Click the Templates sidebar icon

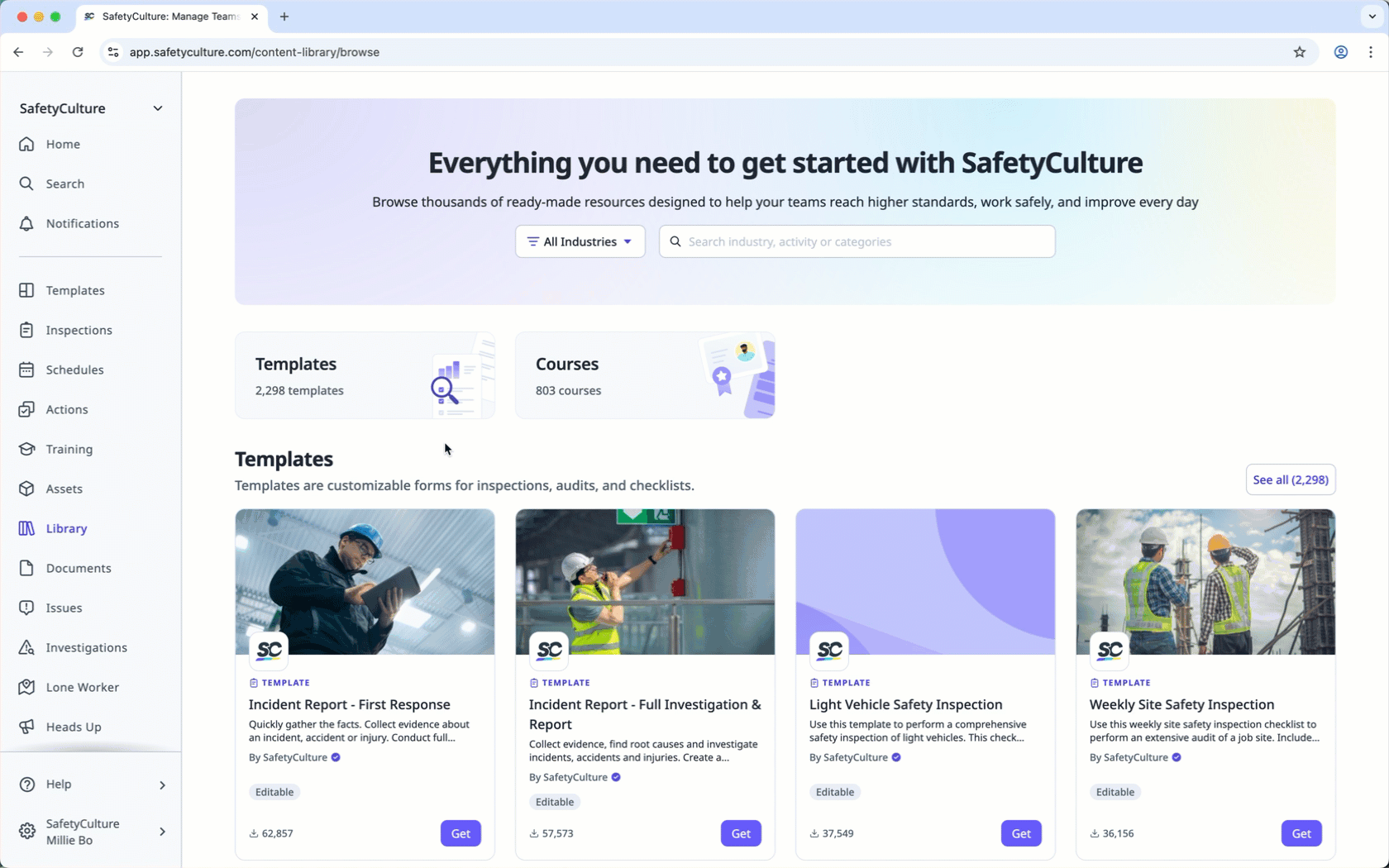point(26,290)
